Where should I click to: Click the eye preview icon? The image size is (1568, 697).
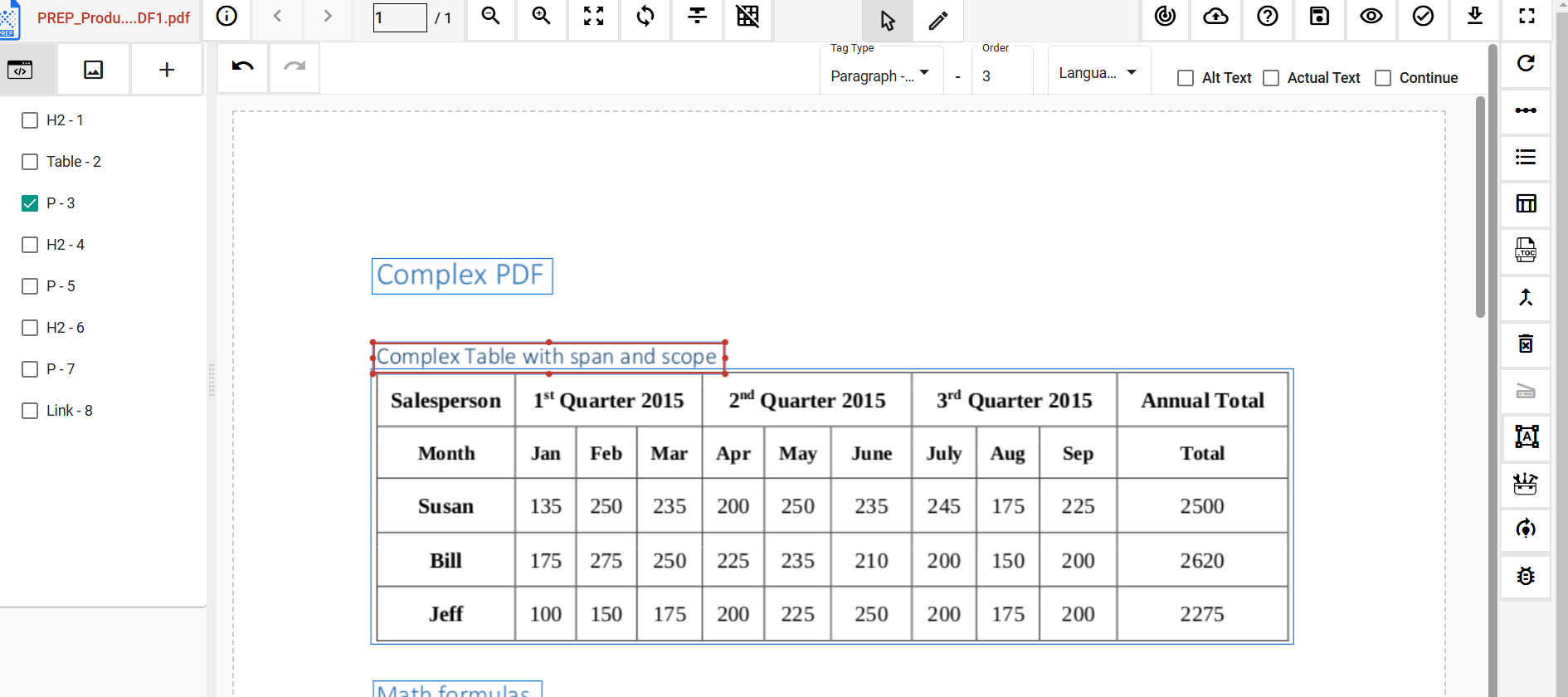(1371, 17)
